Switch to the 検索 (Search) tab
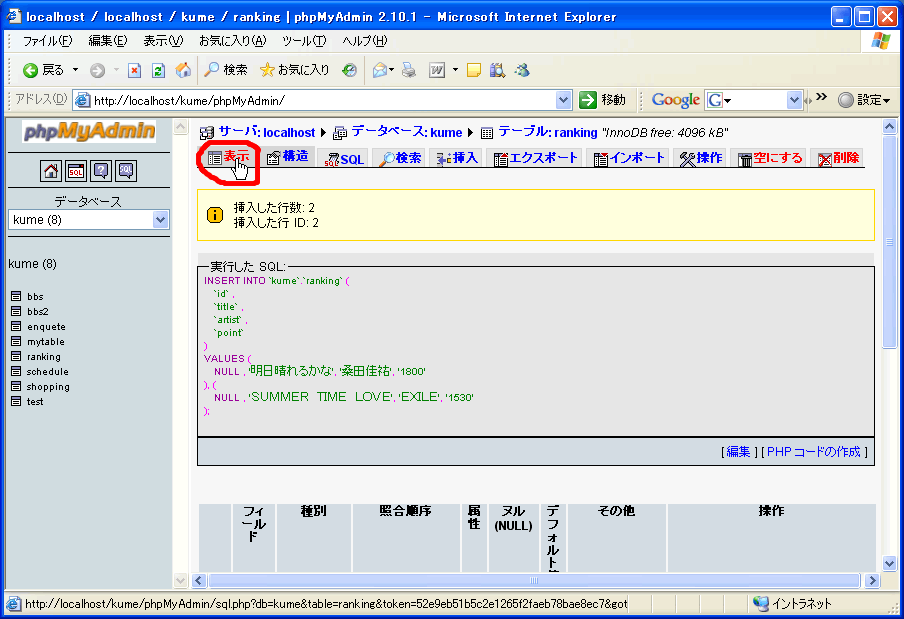 pyautogui.click(x=400, y=158)
